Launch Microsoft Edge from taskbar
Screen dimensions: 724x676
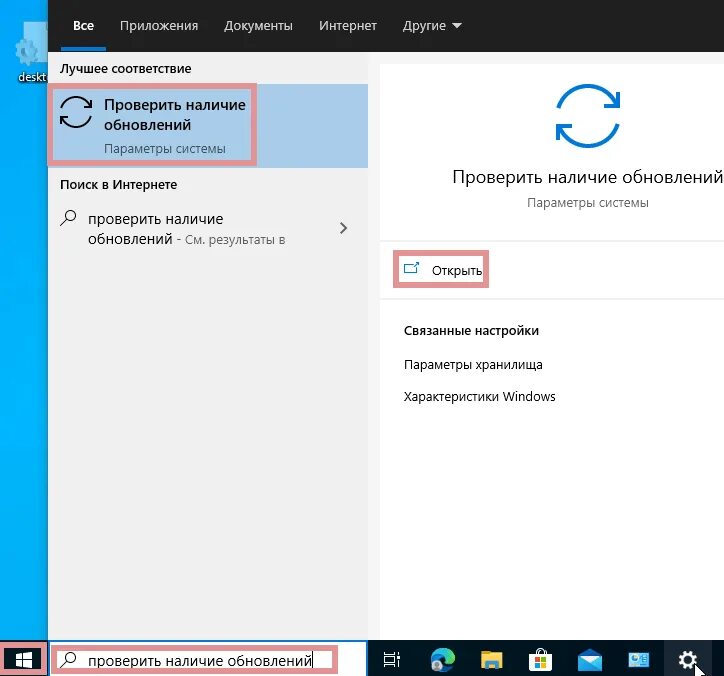(x=442, y=659)
